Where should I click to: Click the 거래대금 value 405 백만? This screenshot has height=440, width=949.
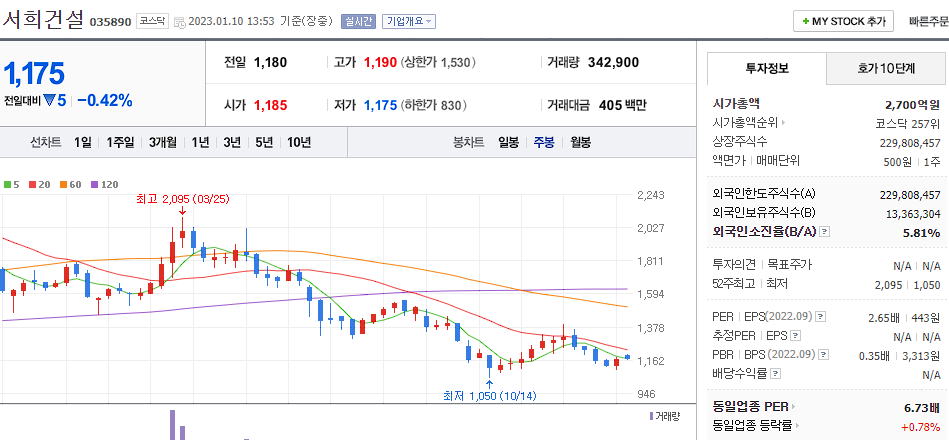click(x=623, y=105)
